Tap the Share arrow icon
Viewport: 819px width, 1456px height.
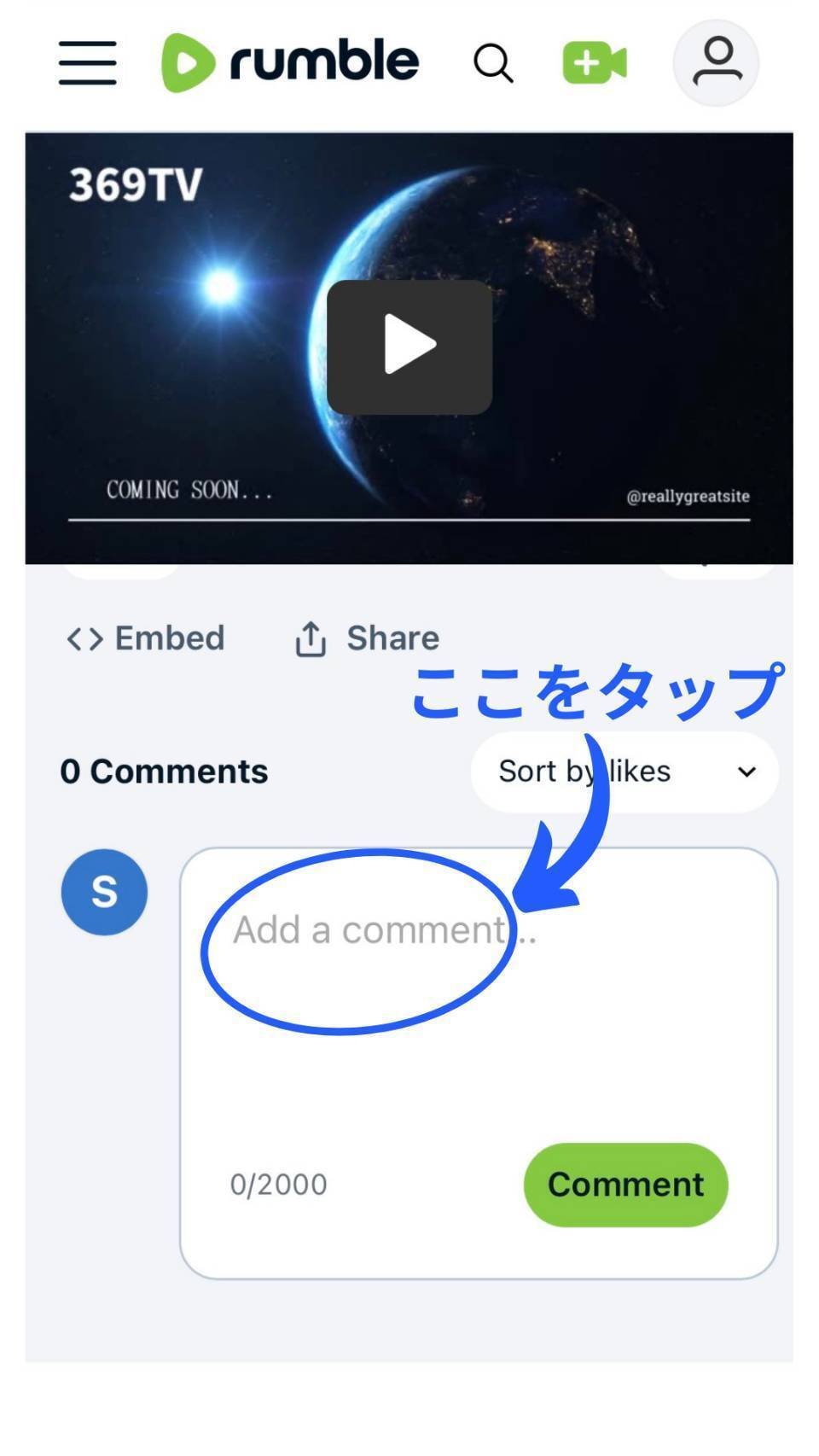(x=311, y=638)
